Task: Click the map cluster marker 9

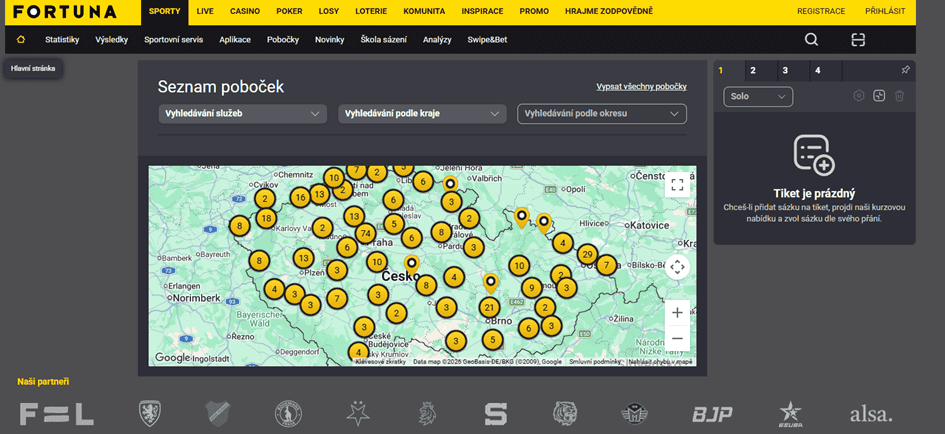Action: click(532, 288)
